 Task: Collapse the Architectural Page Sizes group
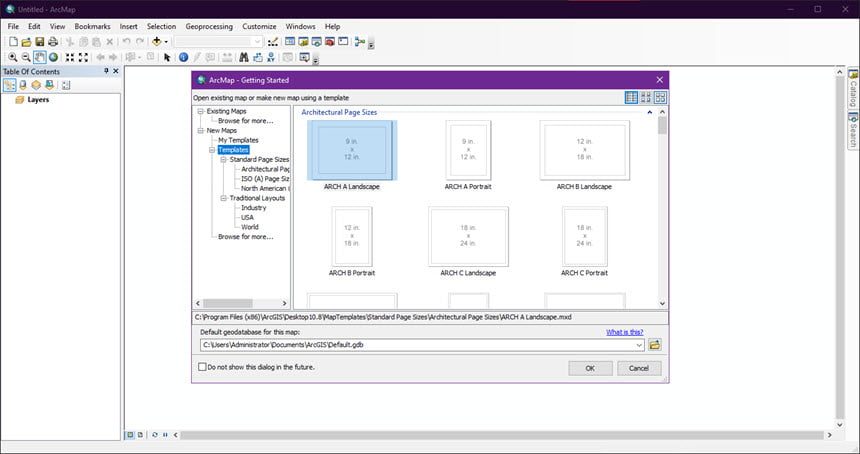coord(650,112)
